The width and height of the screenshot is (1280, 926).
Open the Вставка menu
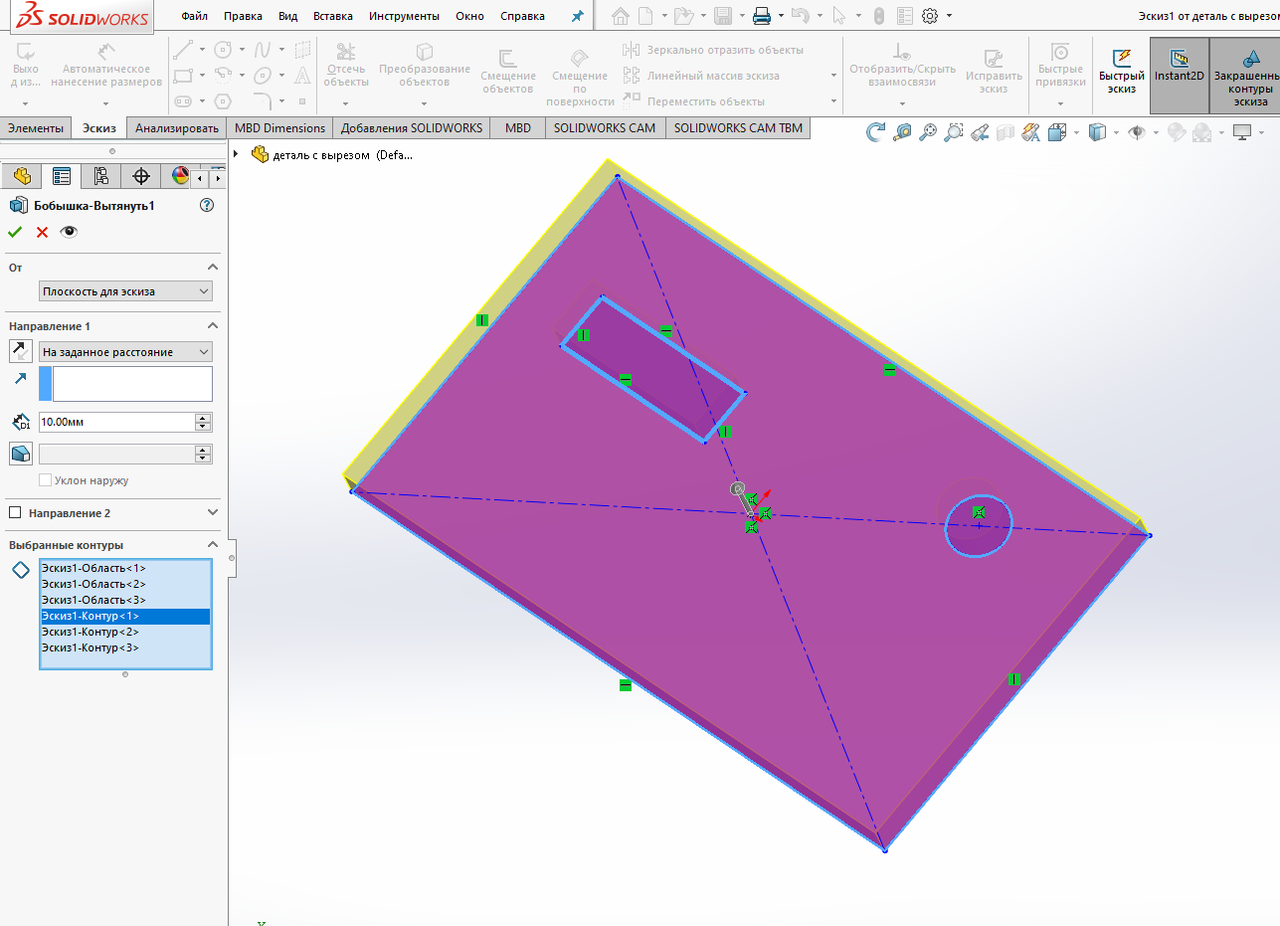click(333, 16)
